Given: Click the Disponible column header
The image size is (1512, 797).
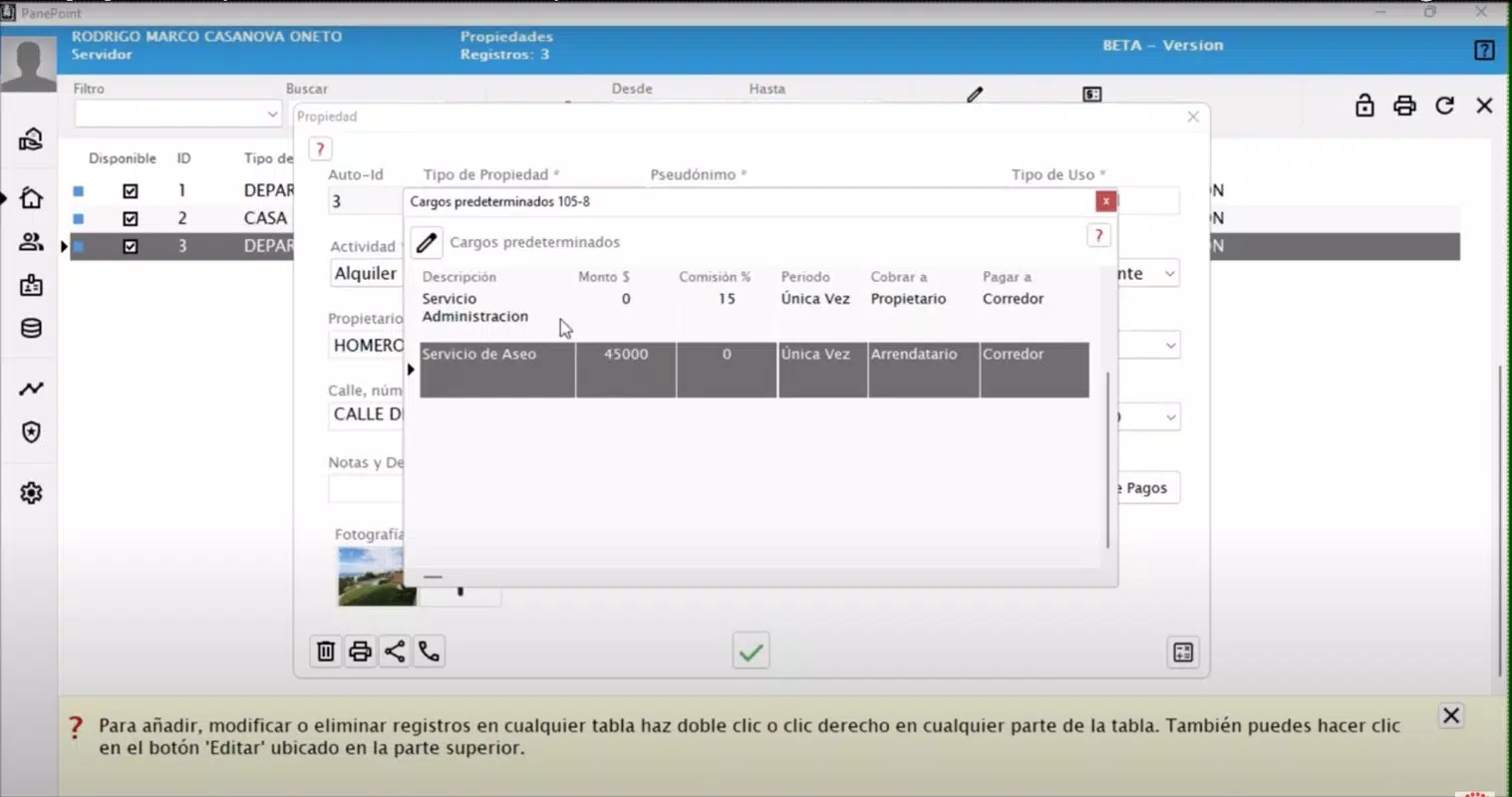Looking at the screenshot, I should (x=123, y=158).
